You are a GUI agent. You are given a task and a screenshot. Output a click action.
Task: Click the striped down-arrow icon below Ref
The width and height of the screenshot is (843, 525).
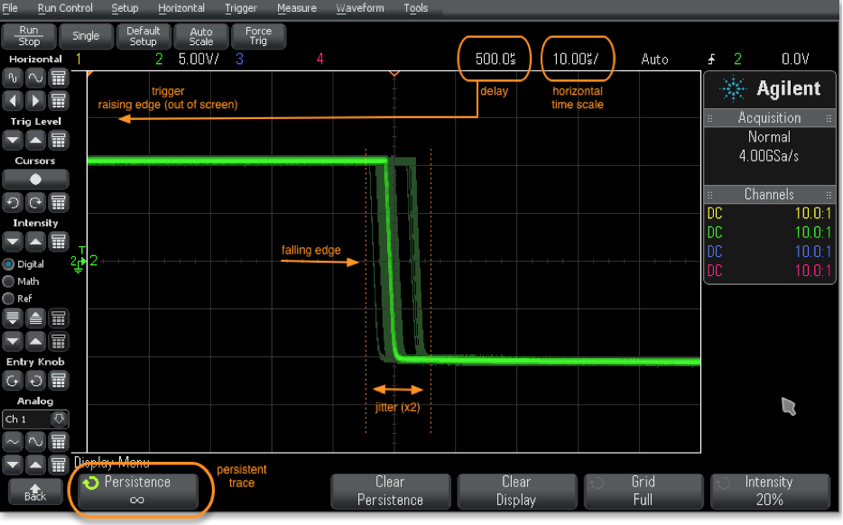point(12,319)
